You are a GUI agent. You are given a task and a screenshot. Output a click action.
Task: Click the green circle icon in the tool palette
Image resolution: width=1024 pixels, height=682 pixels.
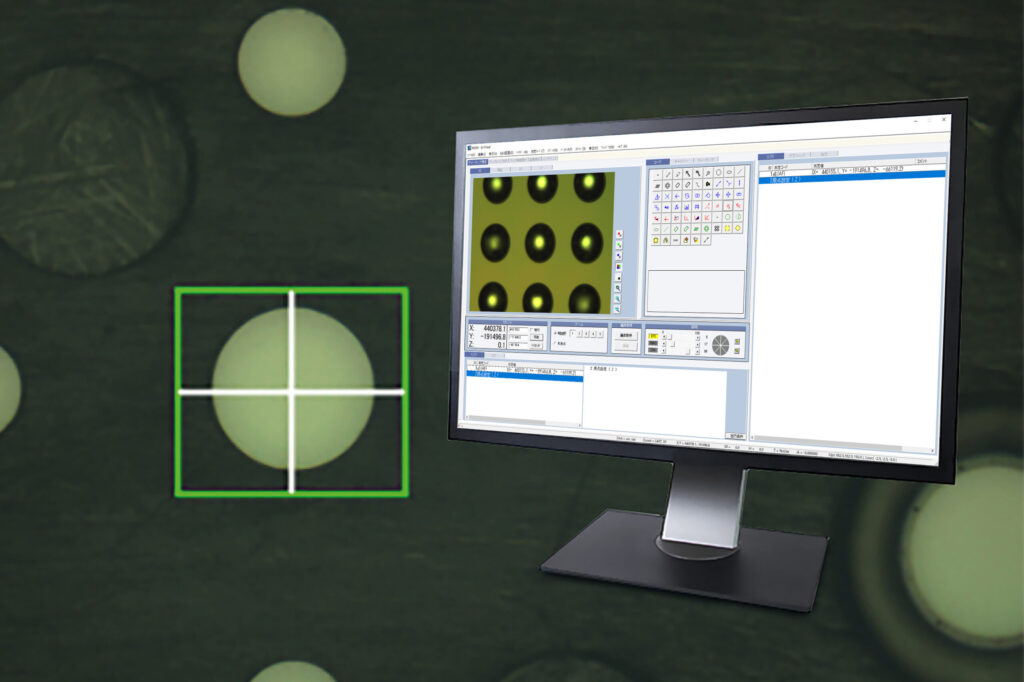(729, 216)
